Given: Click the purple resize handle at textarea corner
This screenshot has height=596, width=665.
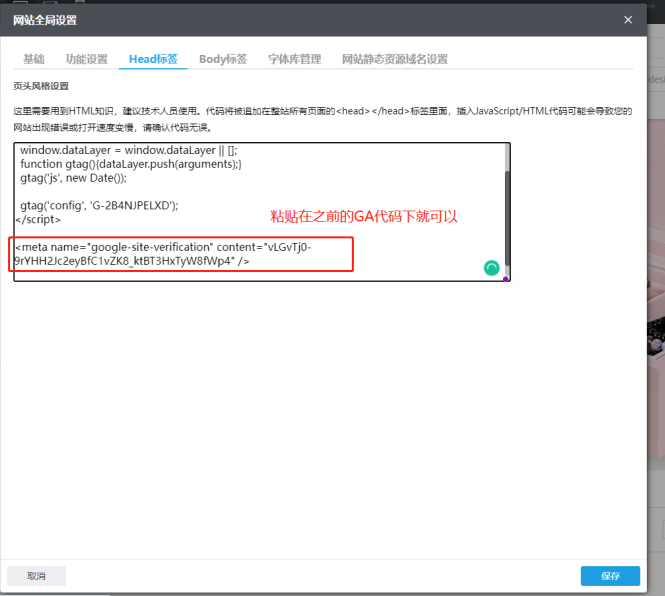Looking at the screenshot, I should click(506, 278).
